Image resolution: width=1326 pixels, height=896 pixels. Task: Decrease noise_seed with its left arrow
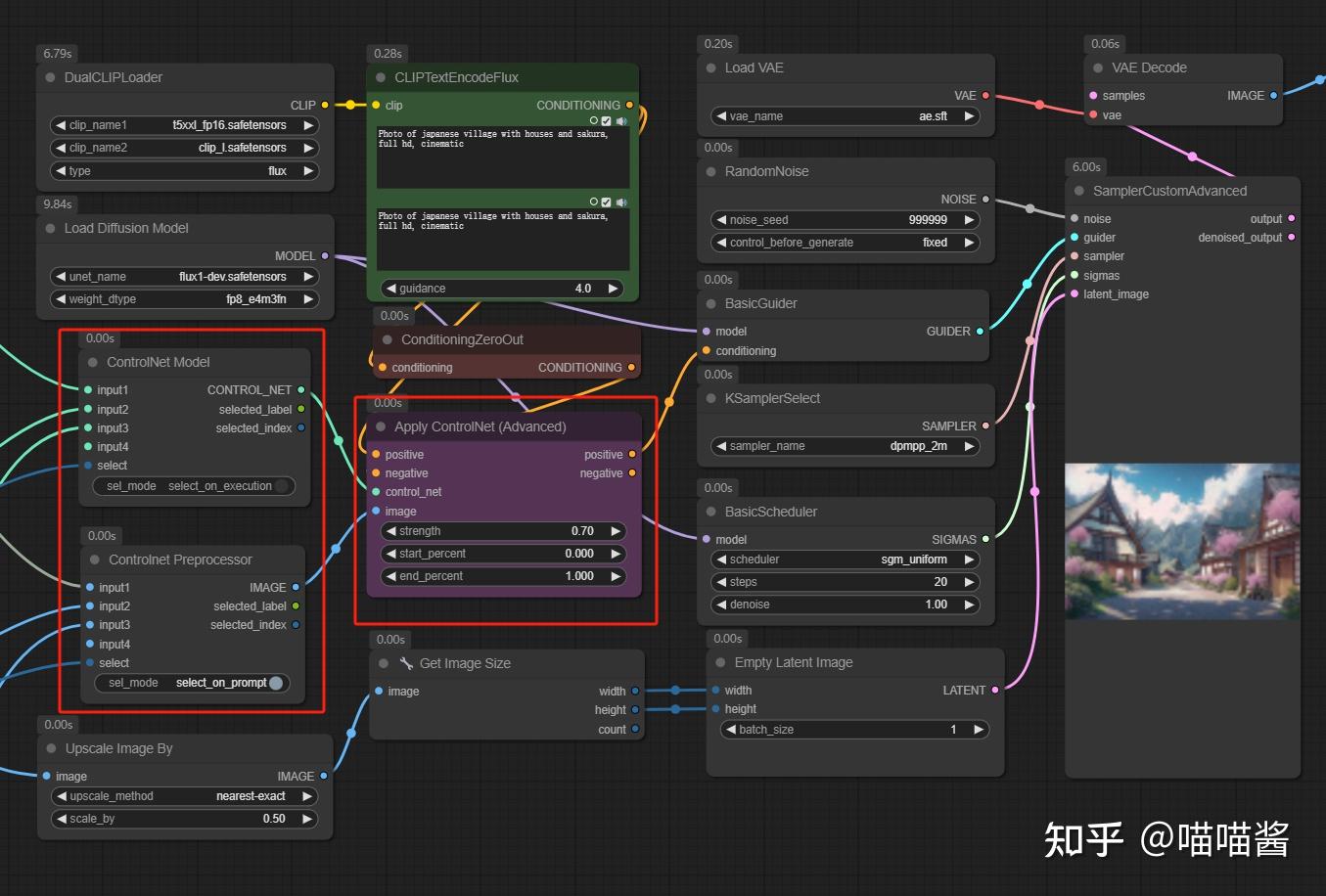pyautogui.click(x=721, y=220)
